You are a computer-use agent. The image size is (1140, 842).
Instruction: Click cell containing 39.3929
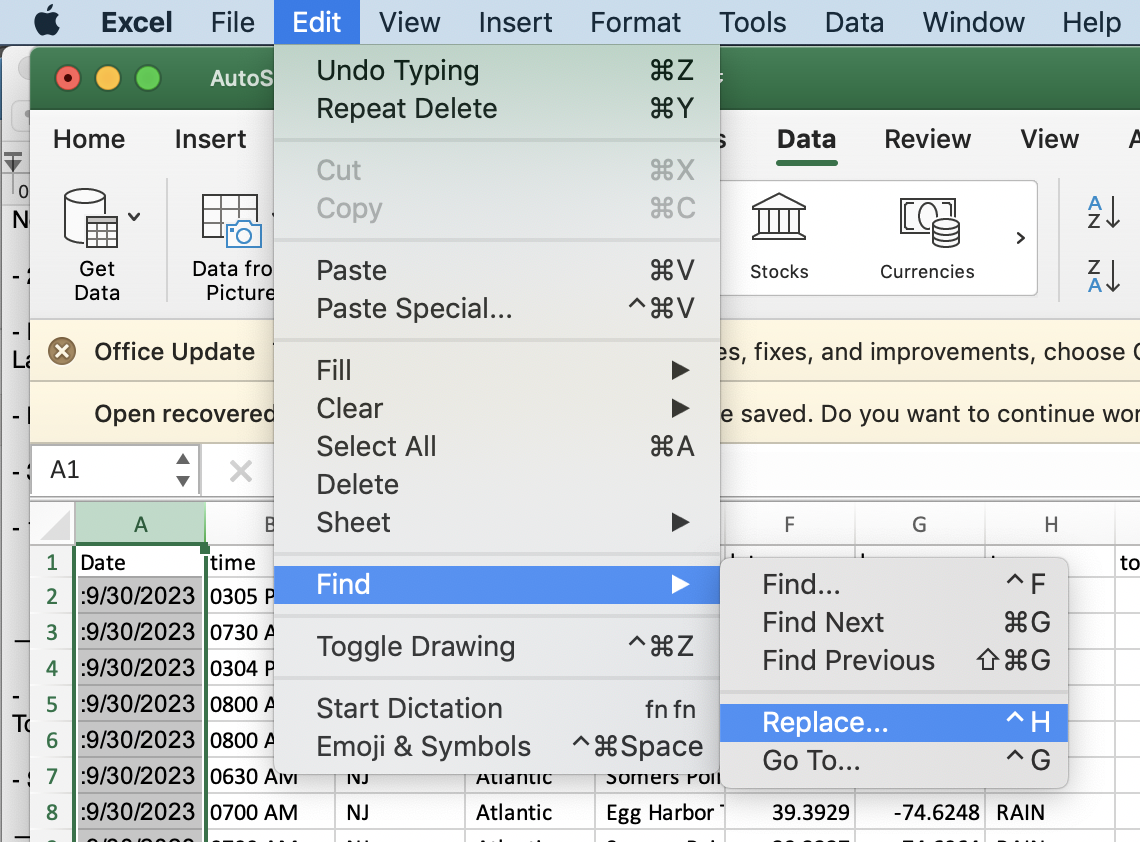(x=790, y=812)
